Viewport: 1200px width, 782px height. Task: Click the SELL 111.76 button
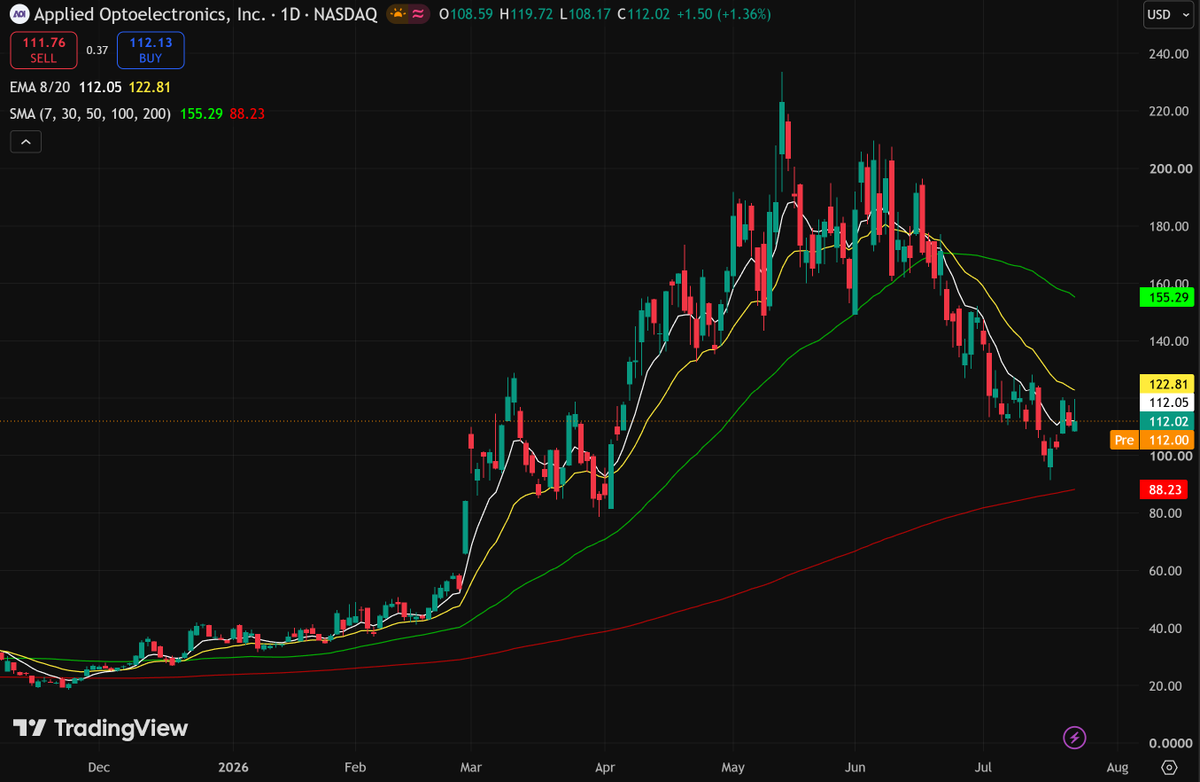click(x=42, y=50)
